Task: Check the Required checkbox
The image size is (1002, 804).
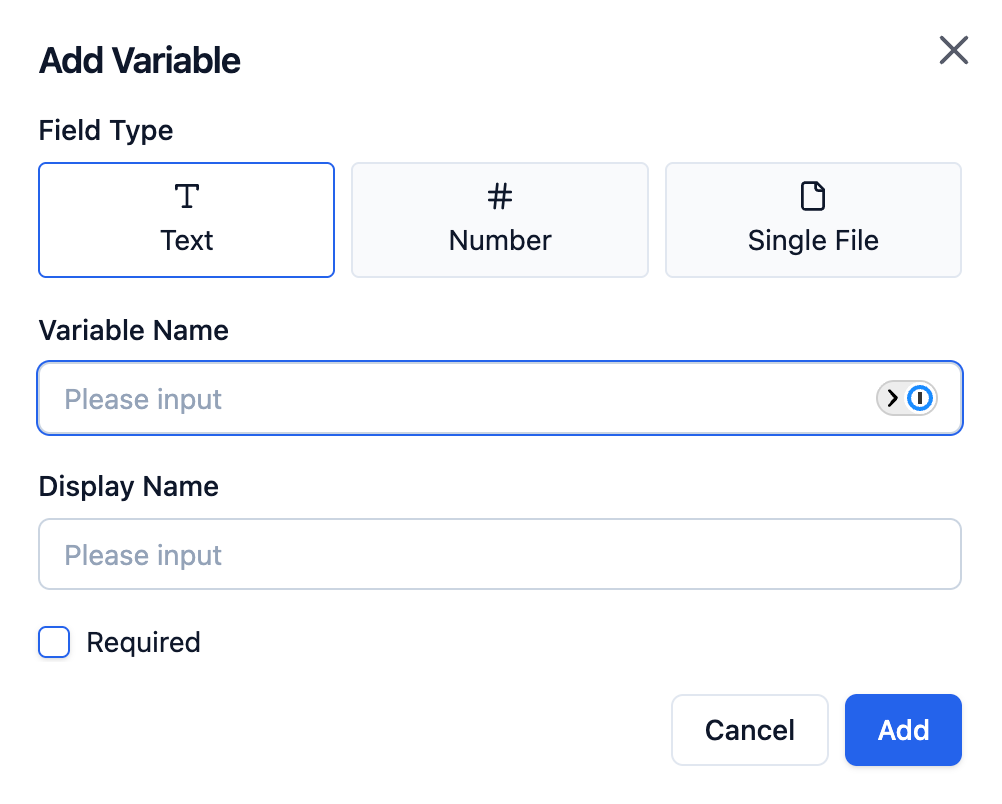Action: (x=54, y=642)
